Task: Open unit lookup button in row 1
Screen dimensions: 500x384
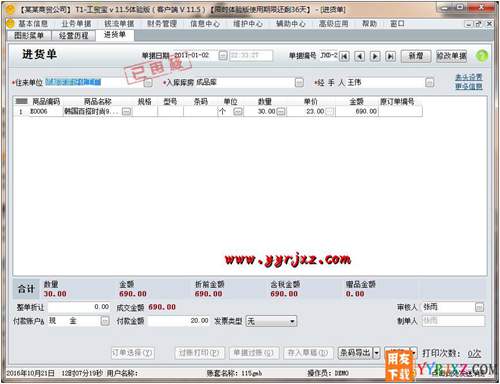Action: [238, 111]
